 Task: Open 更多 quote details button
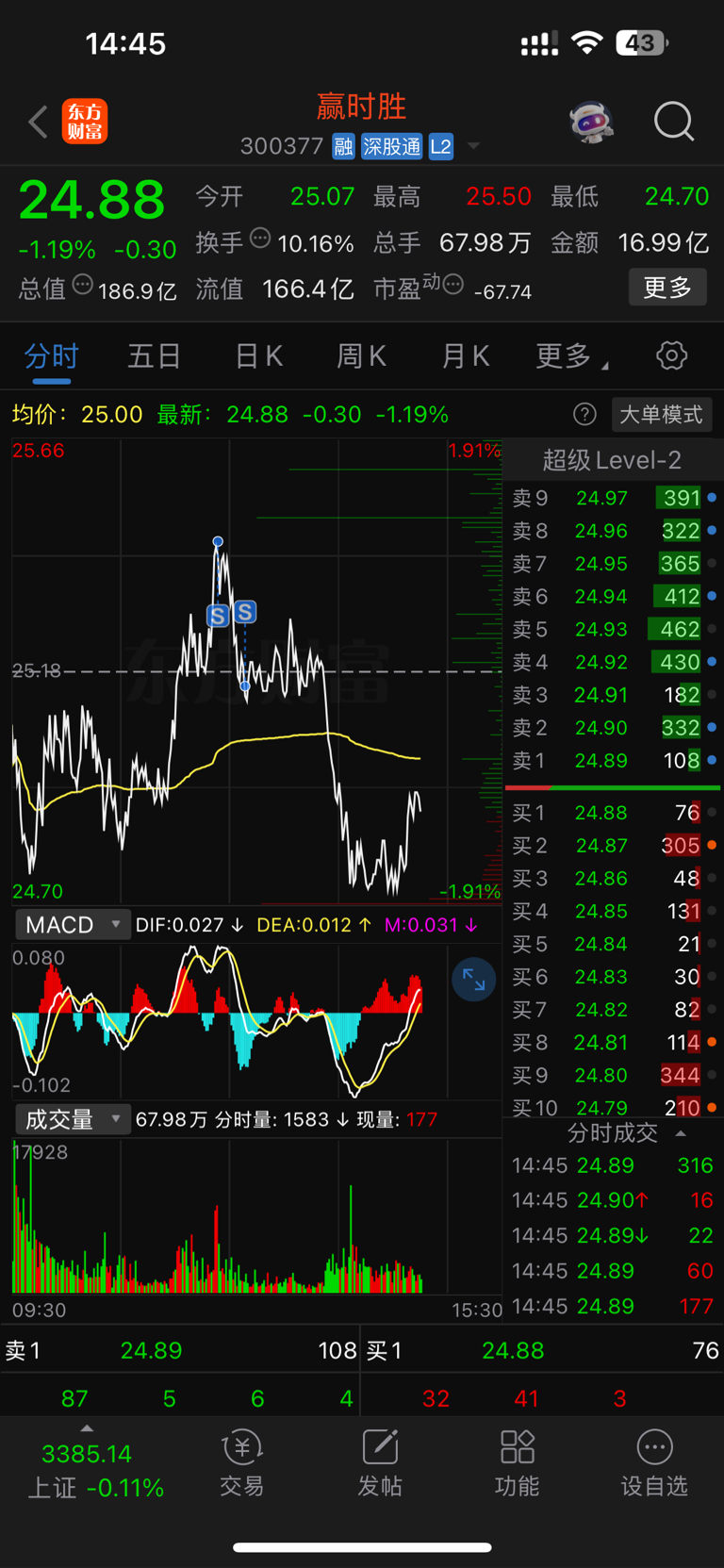coord(667,288)
